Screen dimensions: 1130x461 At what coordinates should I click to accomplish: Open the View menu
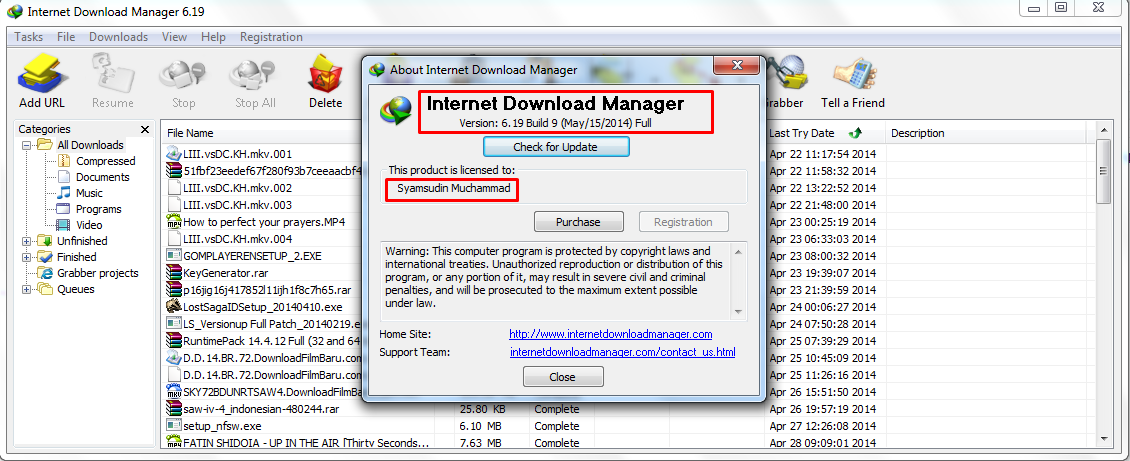[174, 37]
